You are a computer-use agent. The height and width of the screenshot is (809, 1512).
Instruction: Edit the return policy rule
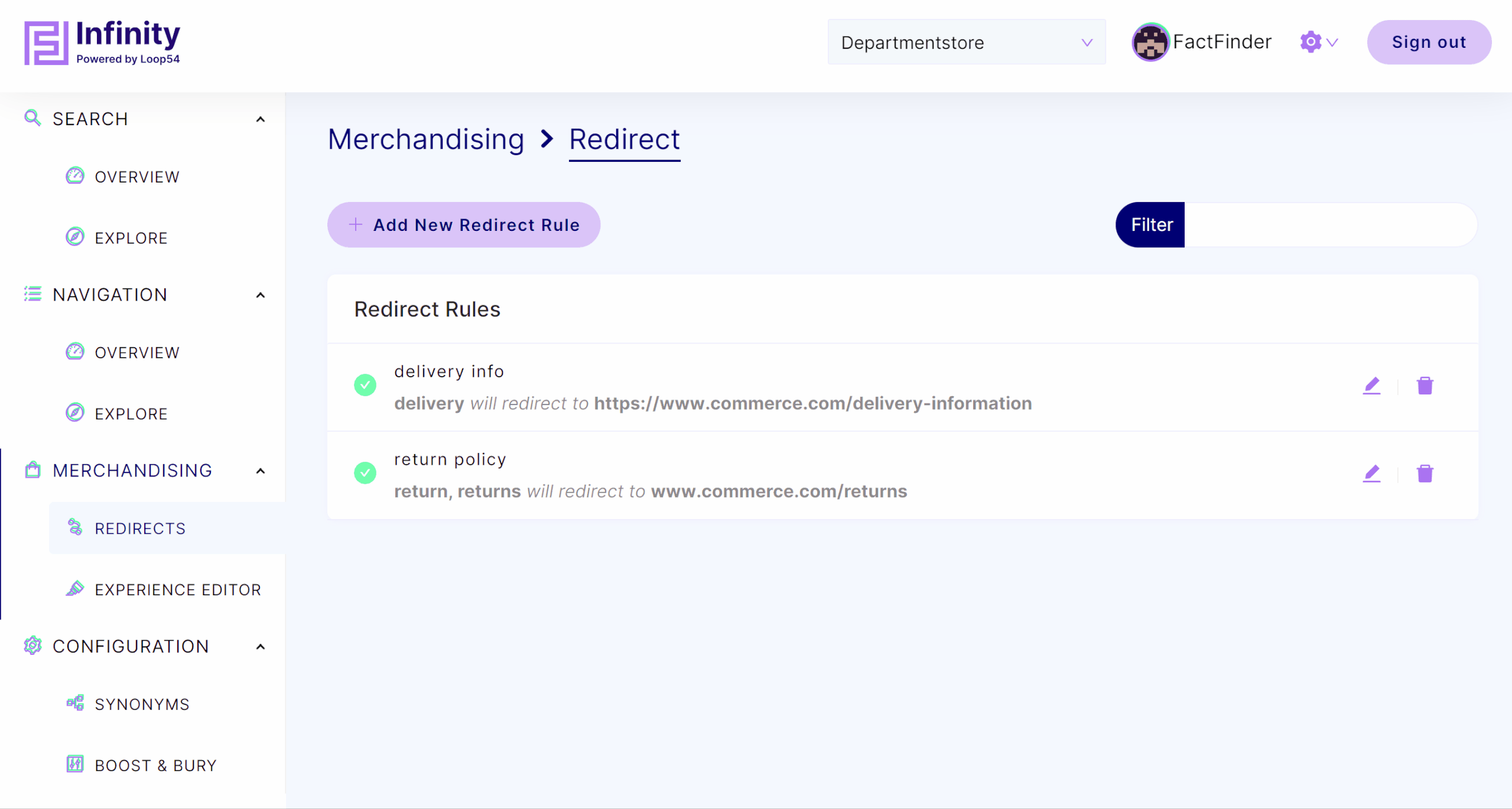(x=1371, y=474)
